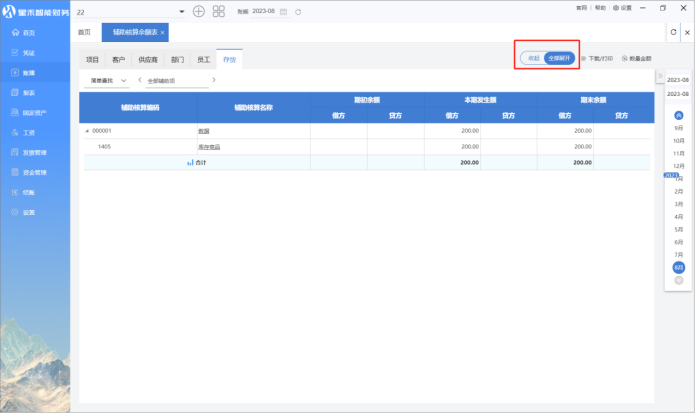
Task: Open 凭证 in the left sidebar
Action: tap(29, 53)
